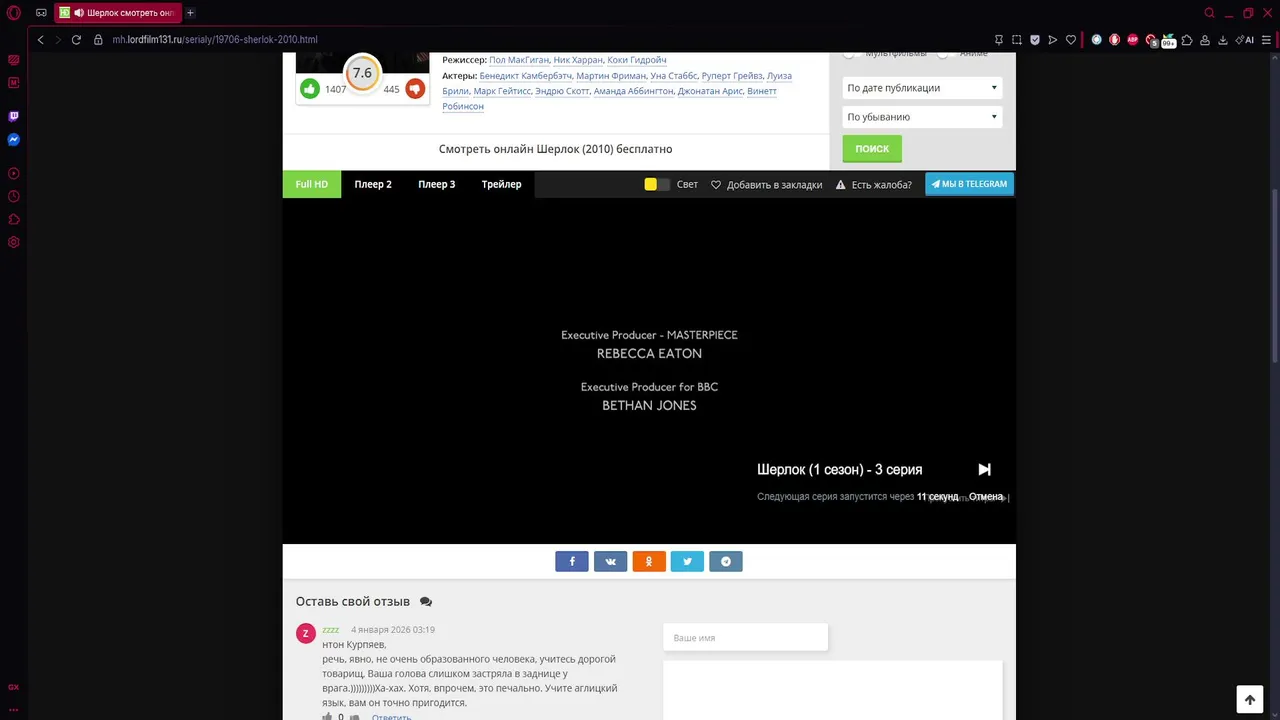
Task: Share on Twitter
Action: point(687,561)
